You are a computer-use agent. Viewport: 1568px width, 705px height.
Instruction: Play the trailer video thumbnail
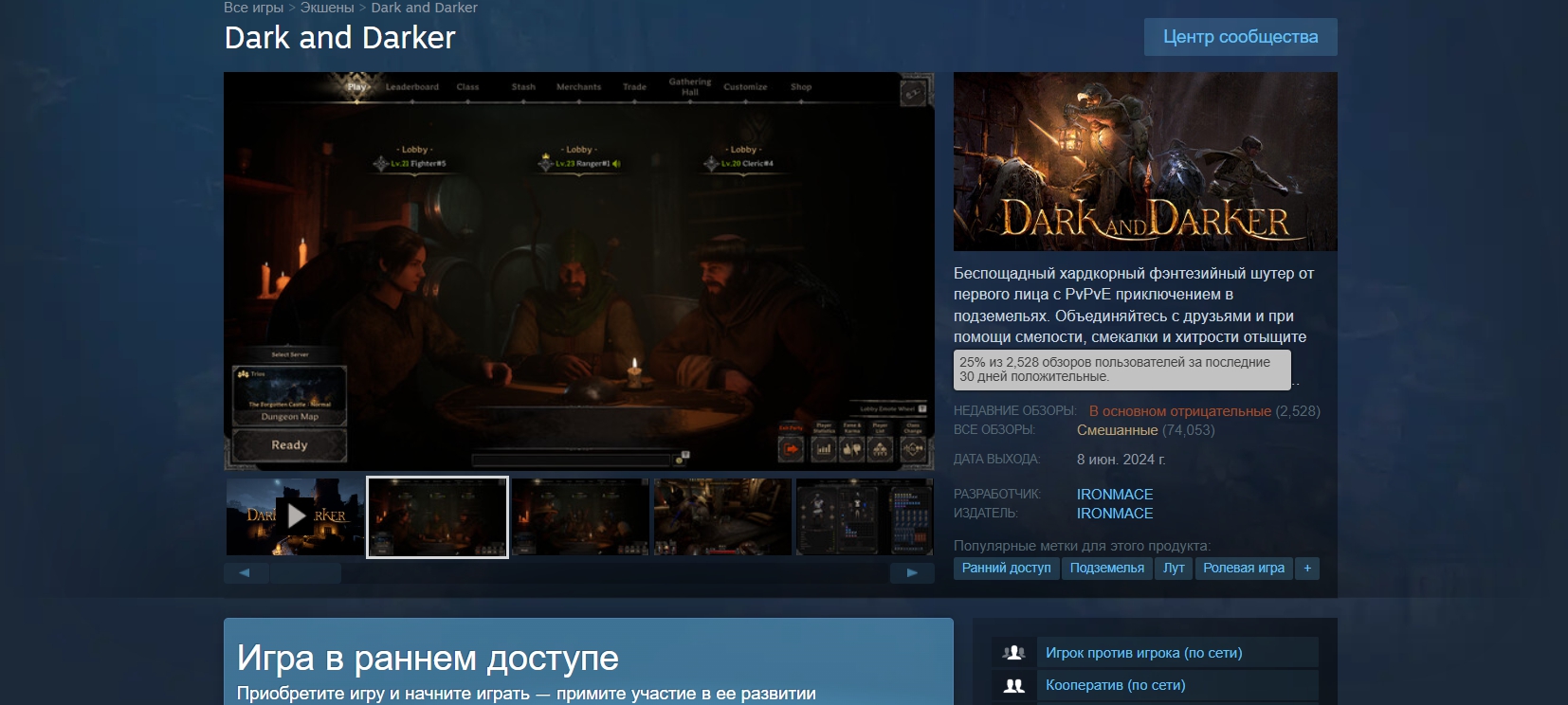pos(295,516)
